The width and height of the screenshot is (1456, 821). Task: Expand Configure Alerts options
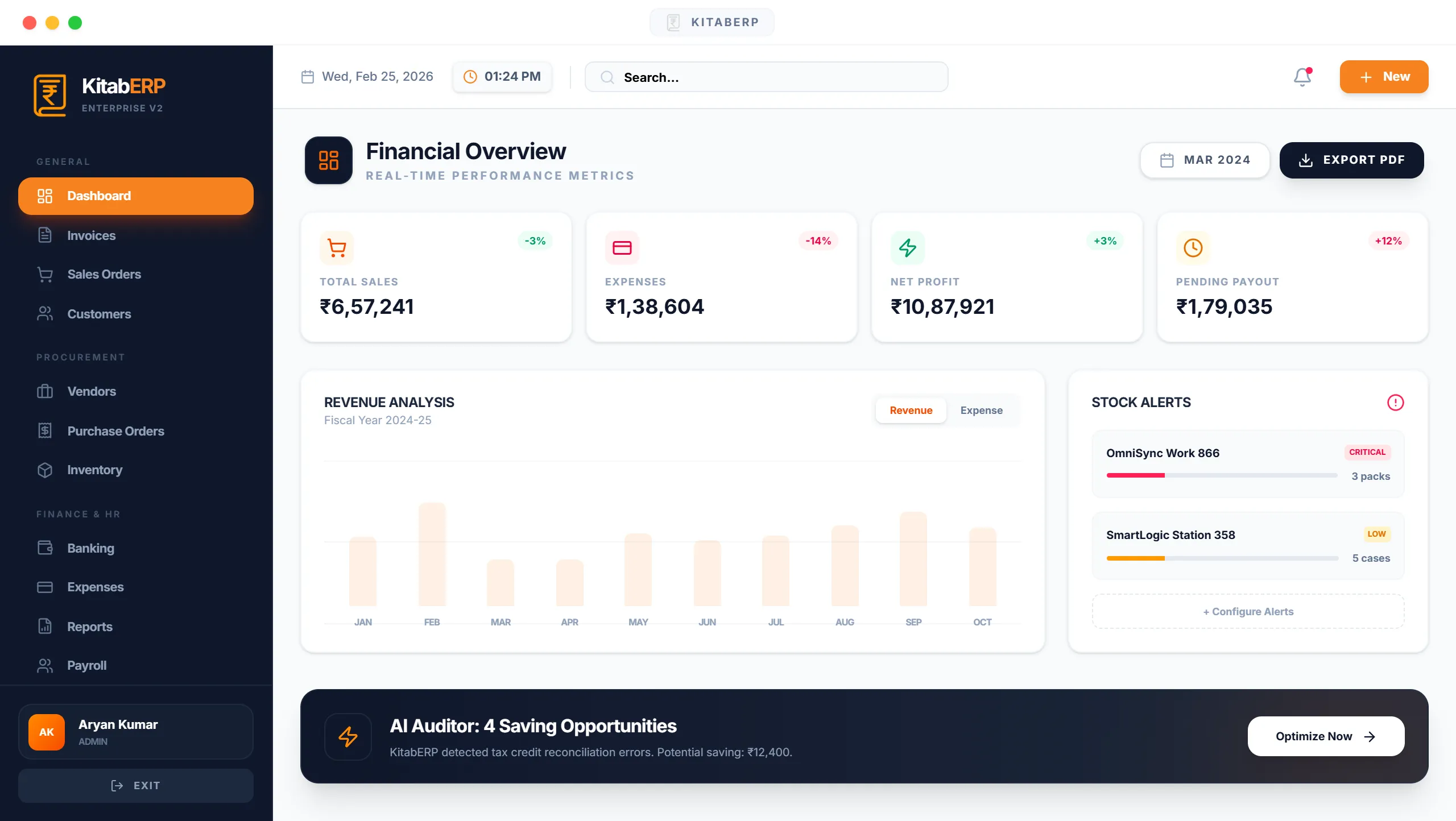click(x=1248, y=611)
